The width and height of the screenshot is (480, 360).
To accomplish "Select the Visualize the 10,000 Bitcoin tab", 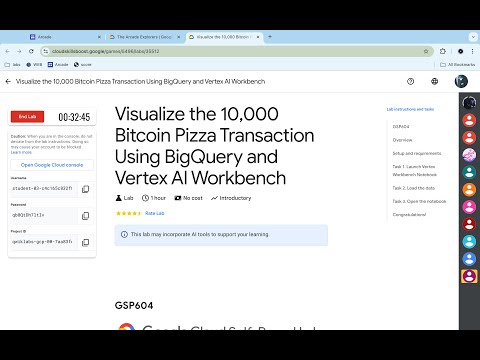I will coord(224,37).
